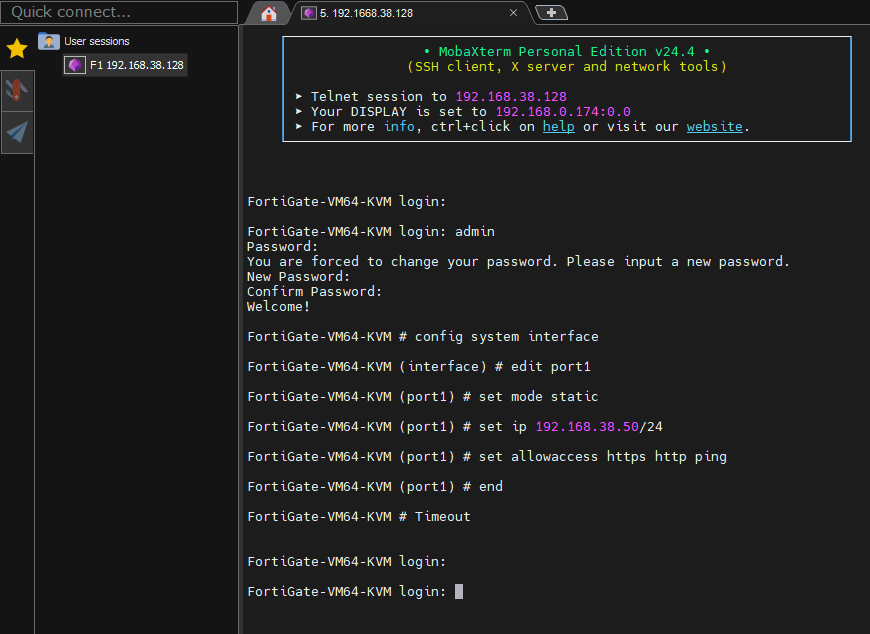Click the 'config system interface' command
The height and width of the screenshot is (634, 870).
click(x=507, y=337)
